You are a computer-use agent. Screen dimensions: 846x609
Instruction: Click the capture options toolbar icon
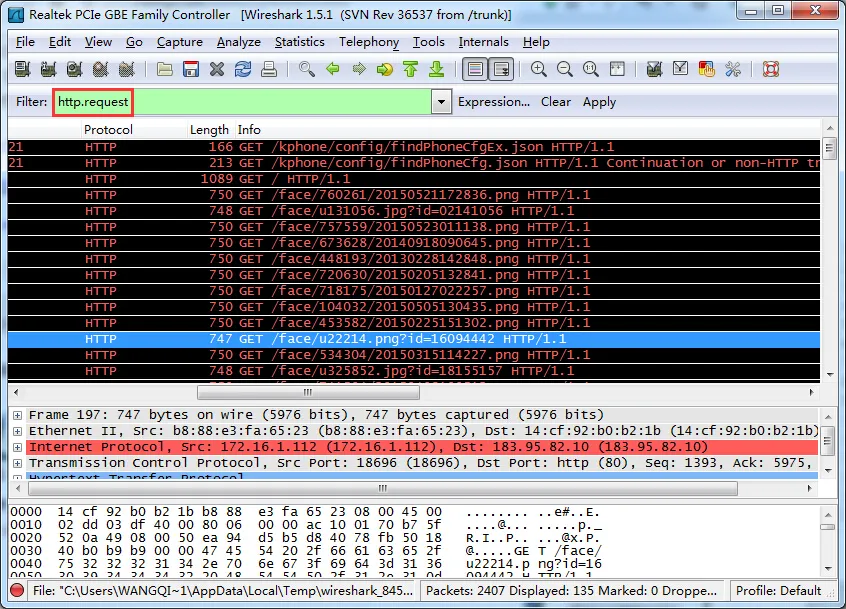48,69
